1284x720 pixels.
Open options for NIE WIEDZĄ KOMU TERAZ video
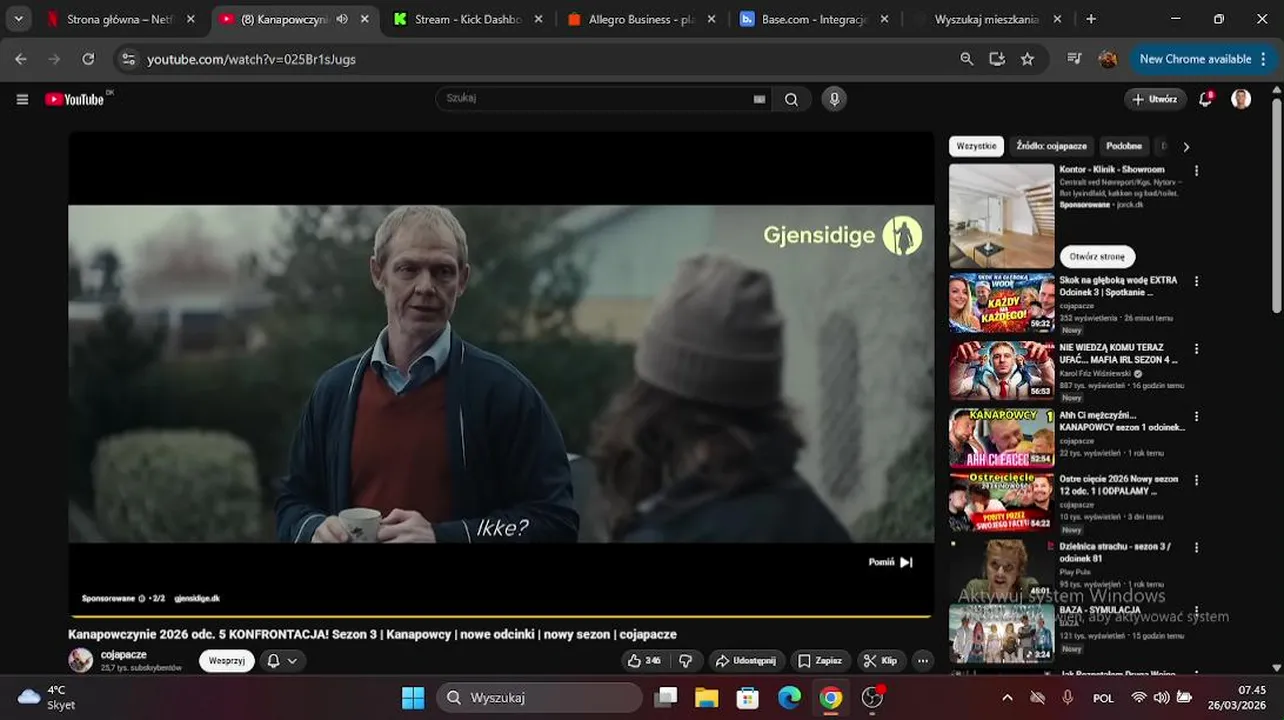pos(1196,349)
